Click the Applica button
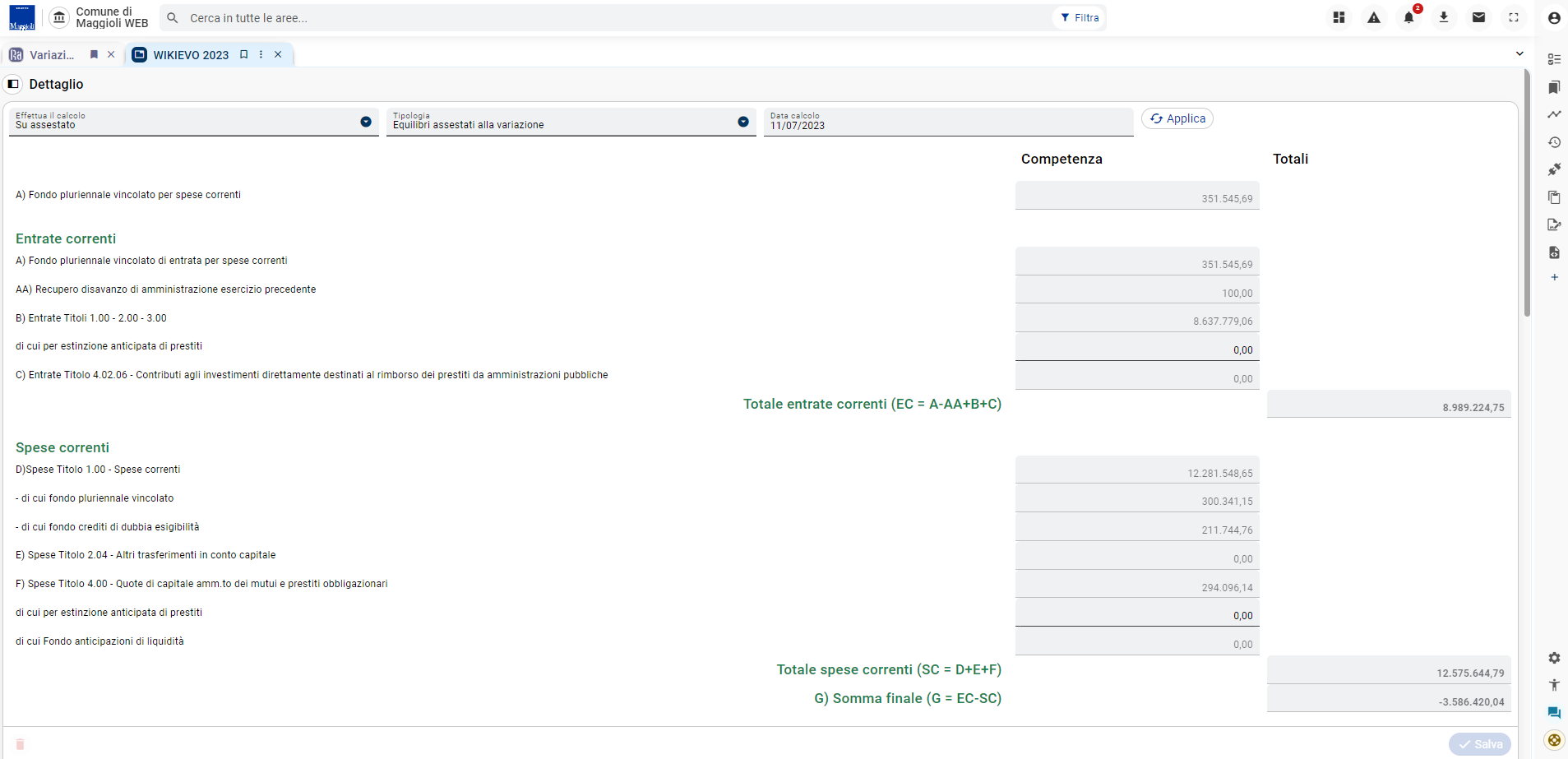1568x759 pixels. [1177, 118]
